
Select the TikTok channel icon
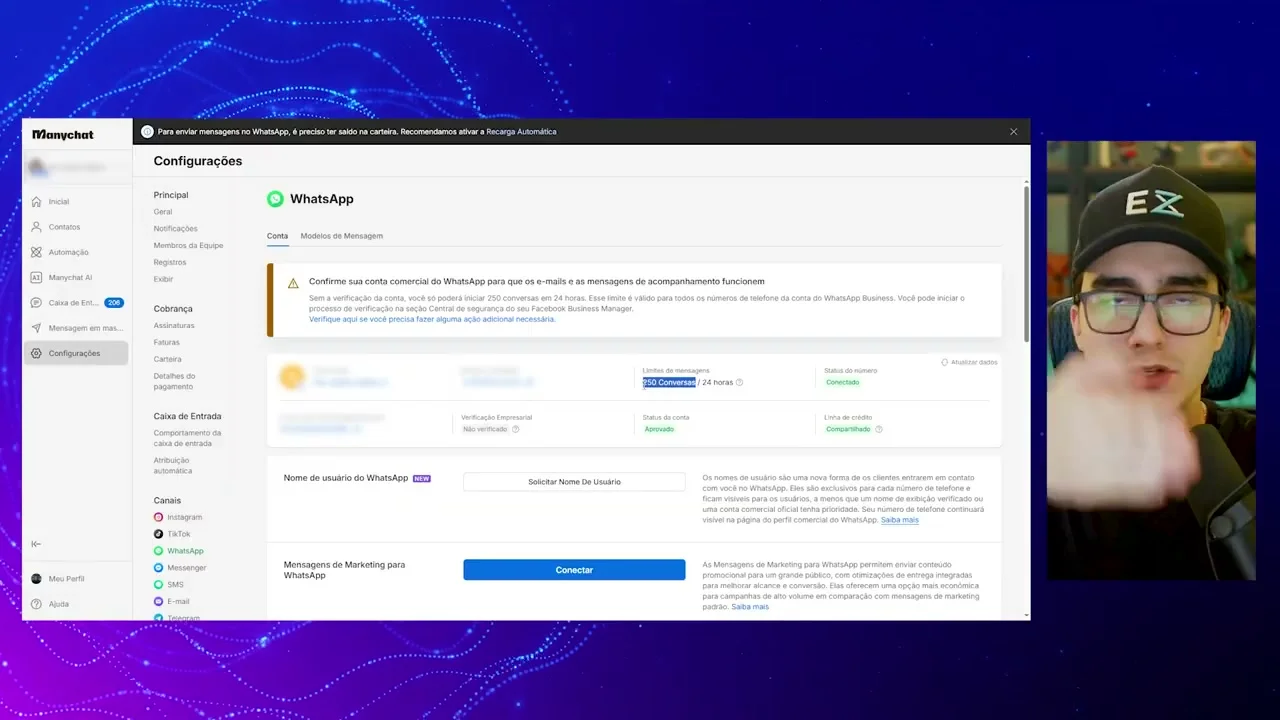tap(158, 534)
